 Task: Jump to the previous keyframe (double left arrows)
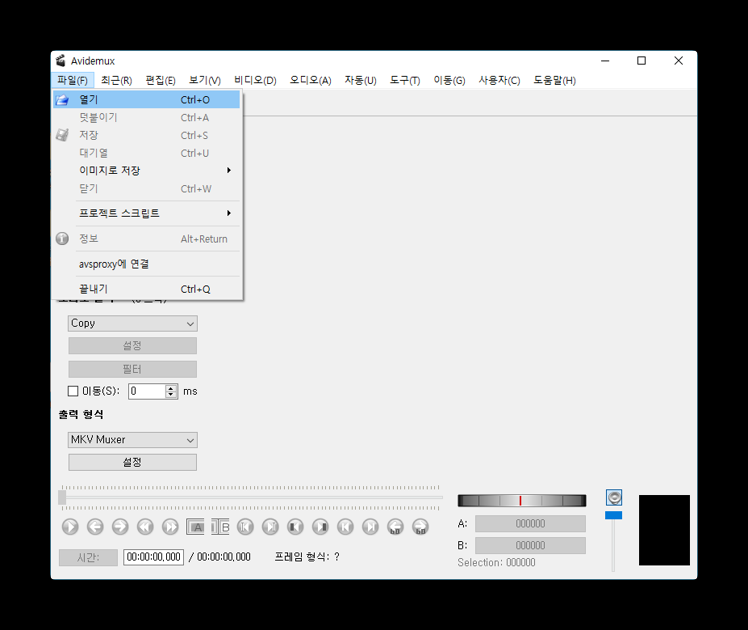click(x=145, y=527)
